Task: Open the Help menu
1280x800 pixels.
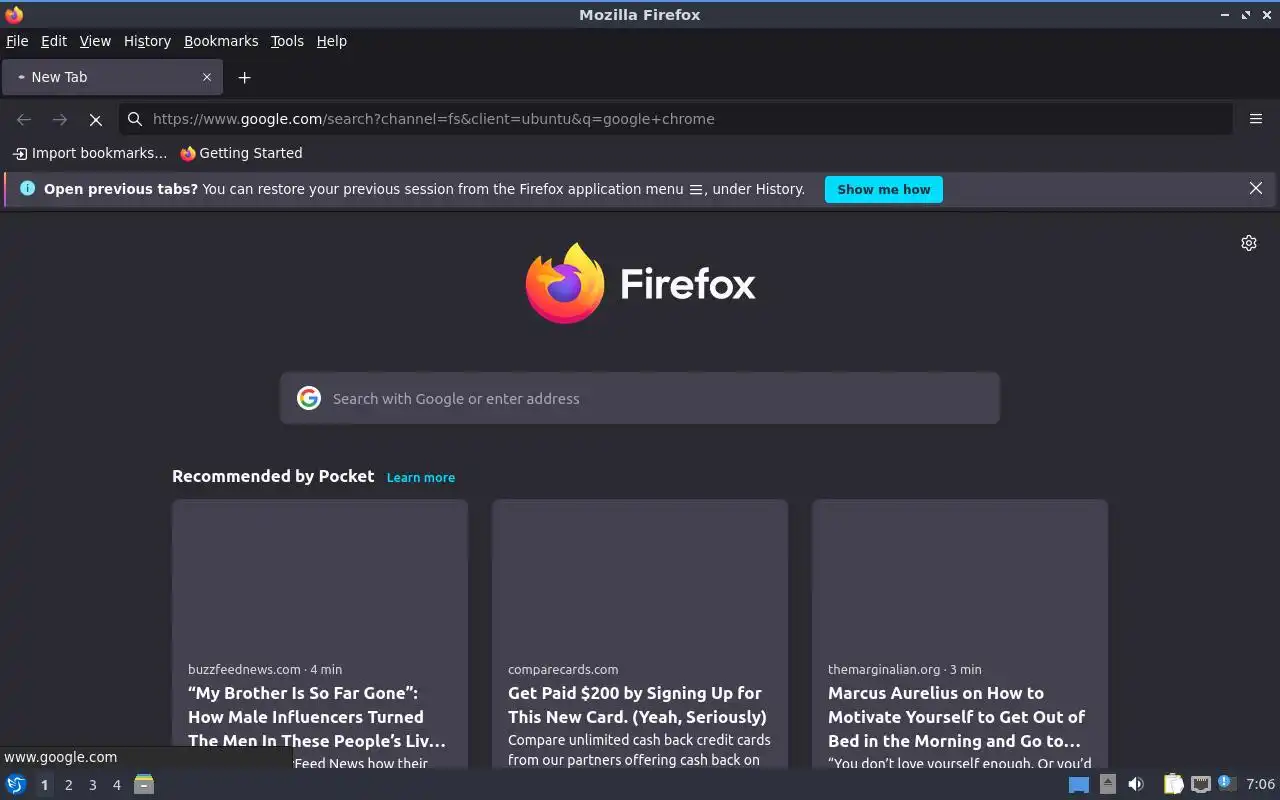Action: [331, 41]
